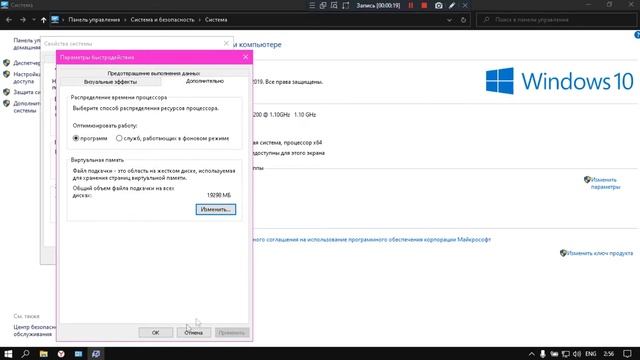Image resolution: width=640 pixels, height=360 pixels.
Task: Open File Explorer from taskbar
Action: (x=43, y=353)
